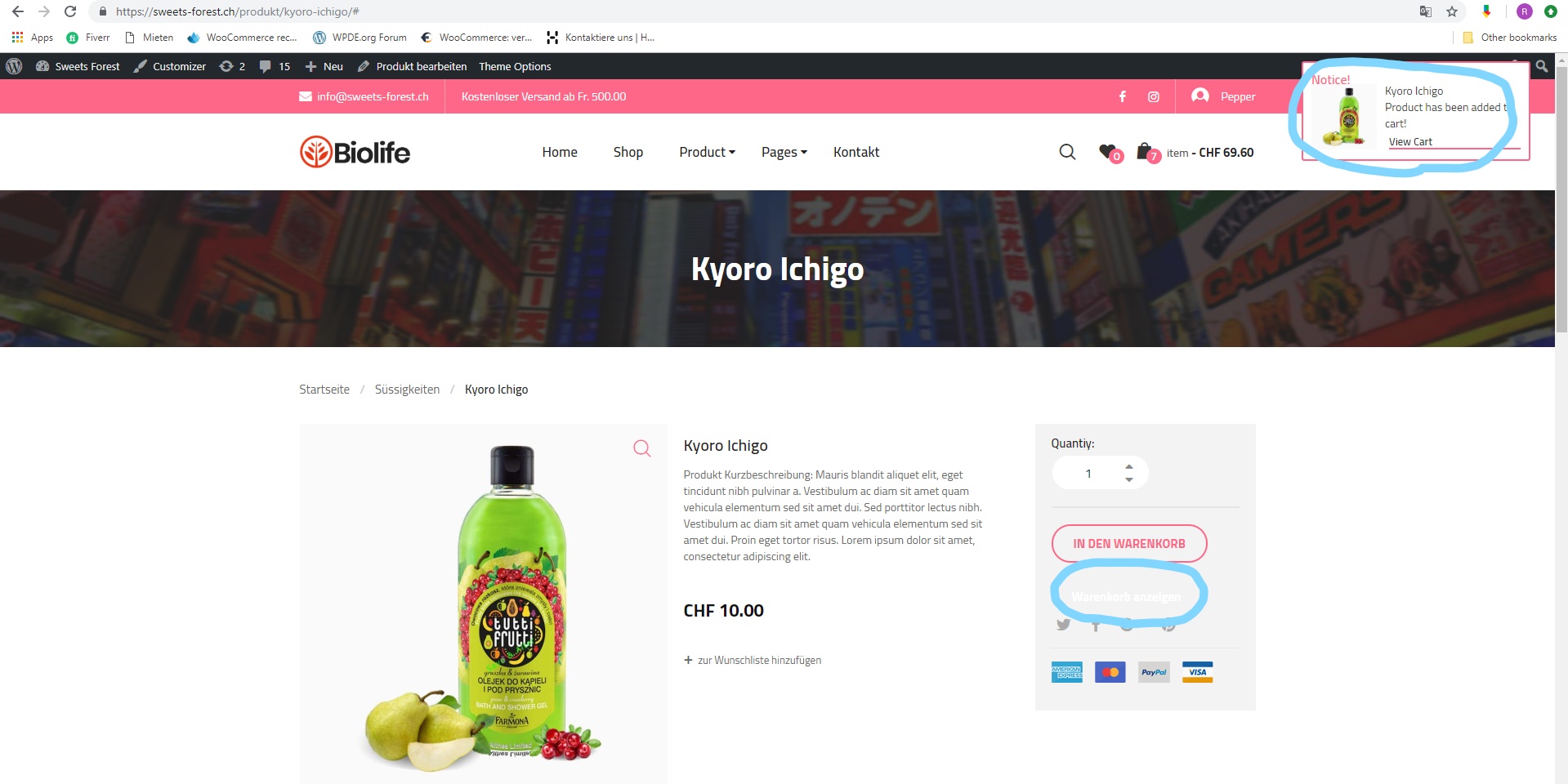Expand the Pages dropdown menu
Screen dimensions: 1568x784
[x=784, y=152]
